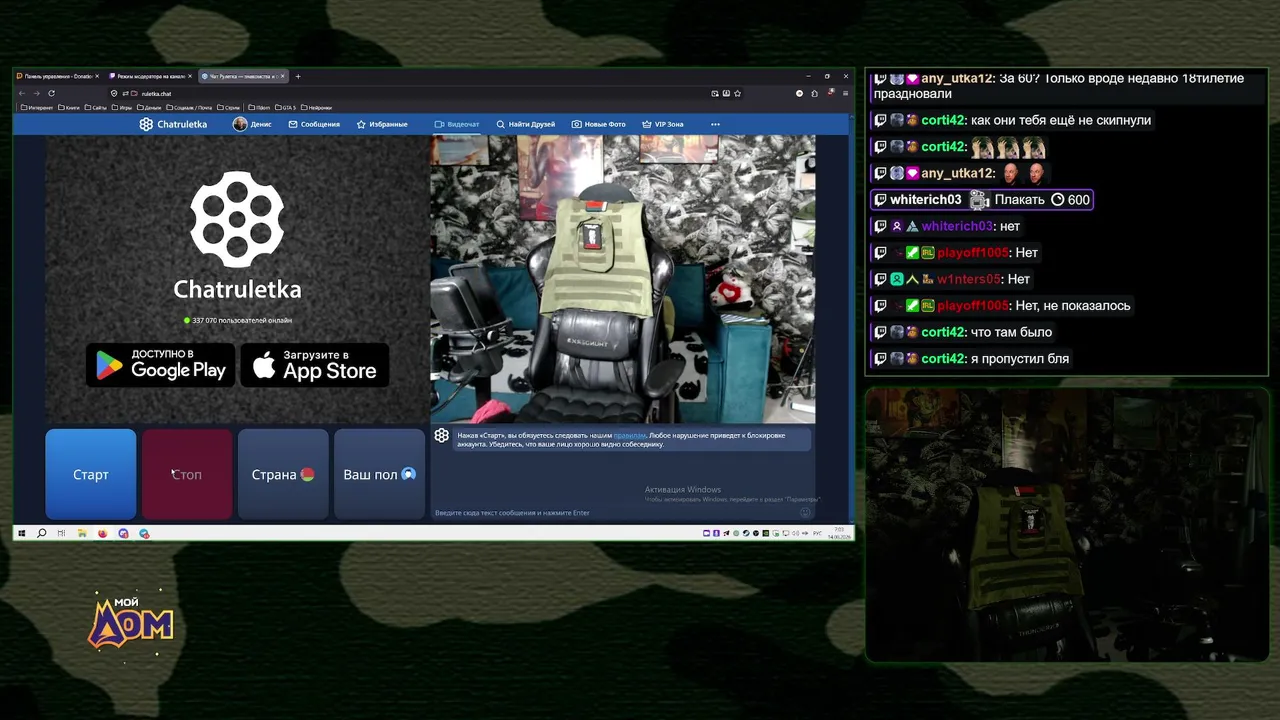
Task: Switch to the Видеочат tab
Action: 457,124
